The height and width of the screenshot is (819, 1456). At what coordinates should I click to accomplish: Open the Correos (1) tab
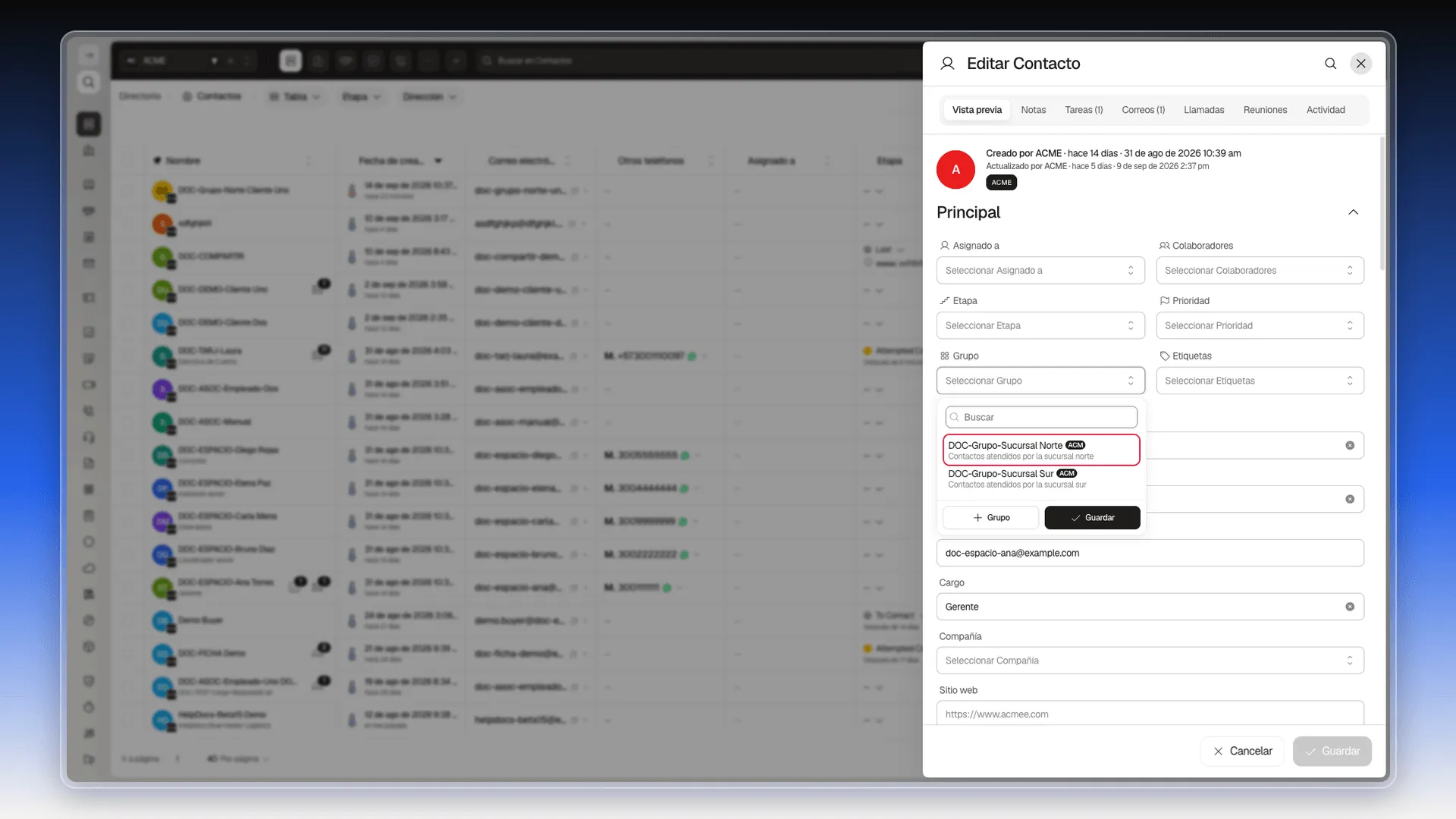pos(1143,110)
